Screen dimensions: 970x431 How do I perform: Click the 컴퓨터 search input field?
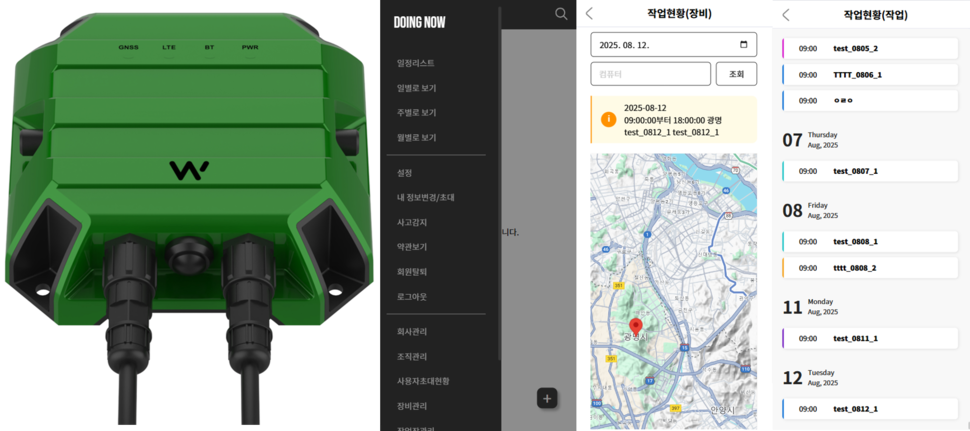click(x=650, y=74)
